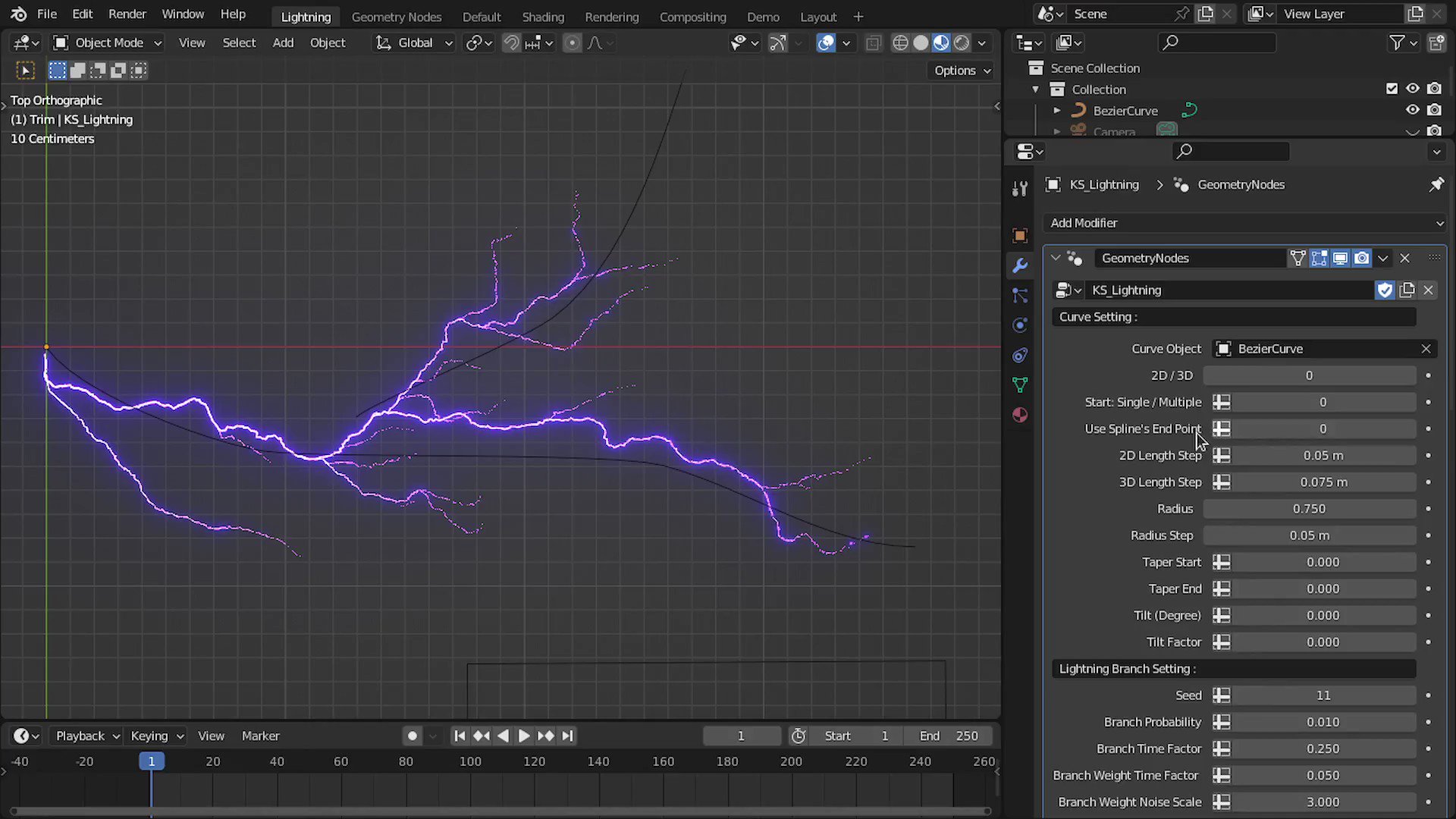Hide the BezierCurve in the viewport
This screenshot has width=1456, height=819.
[x=1412, y=110]
